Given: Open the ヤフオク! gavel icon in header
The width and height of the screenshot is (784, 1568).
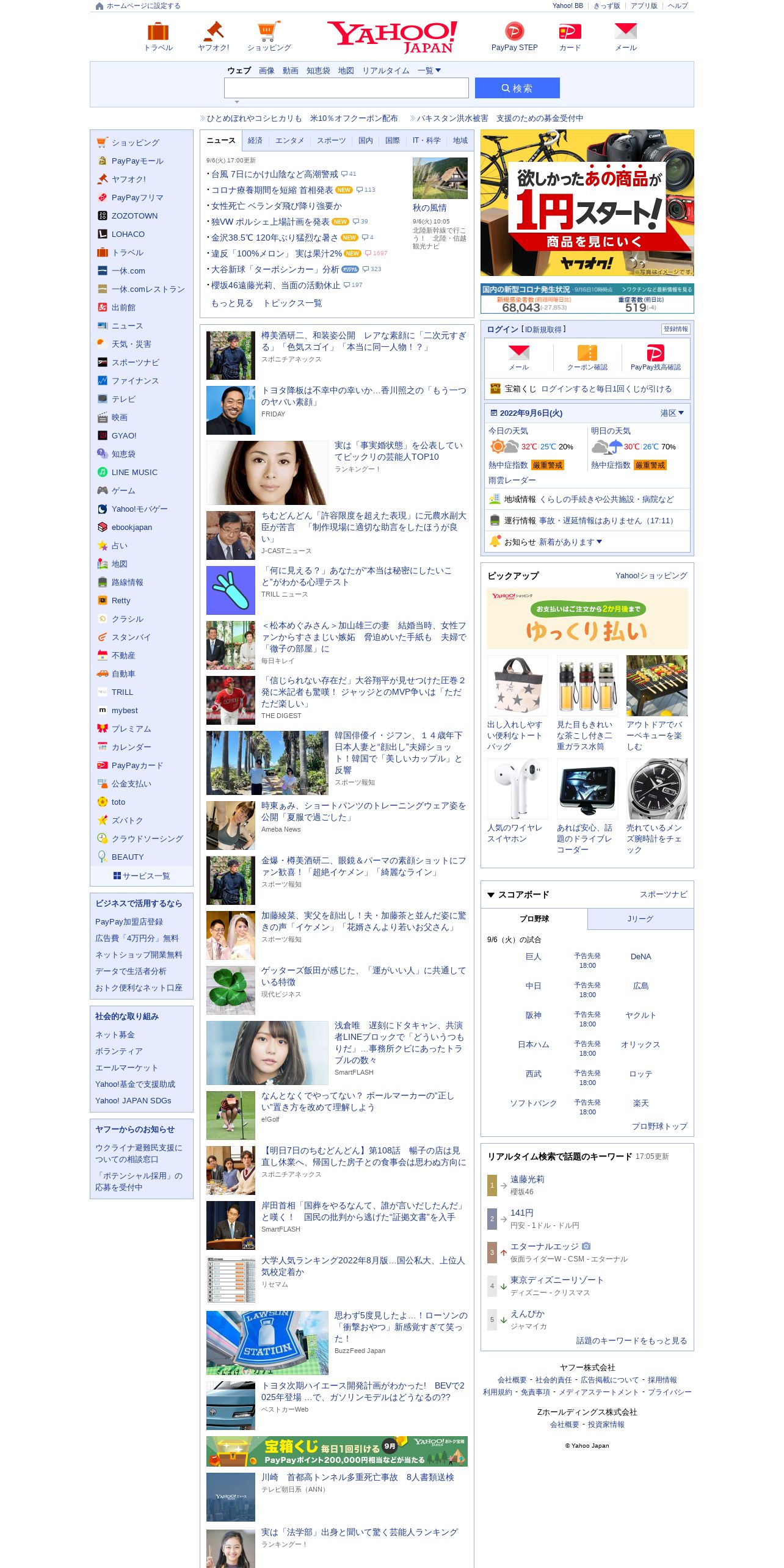Looking at the screenshot, I should point(214,31).
